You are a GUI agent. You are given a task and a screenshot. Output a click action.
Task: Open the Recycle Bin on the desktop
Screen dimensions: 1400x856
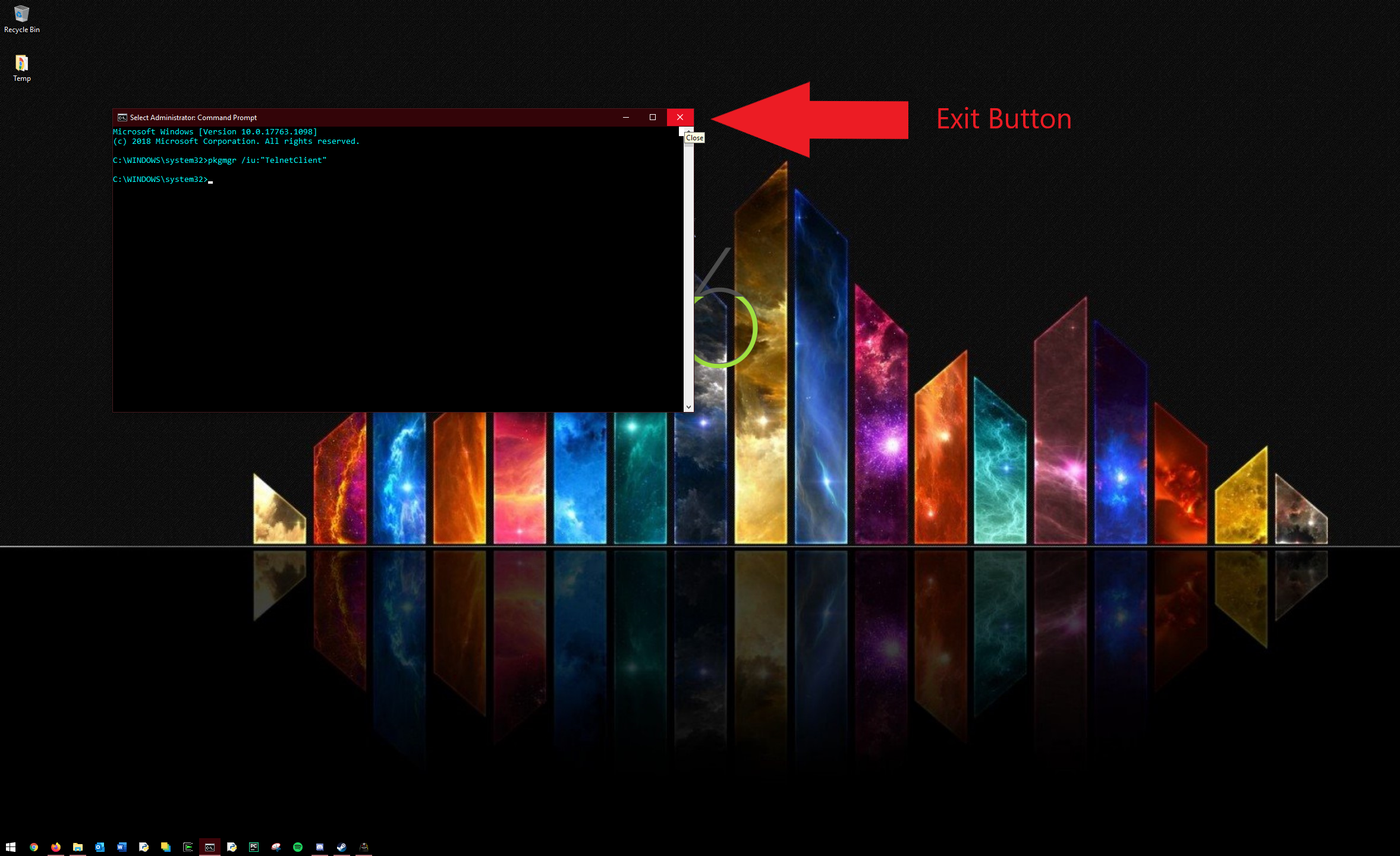point(21,13)
